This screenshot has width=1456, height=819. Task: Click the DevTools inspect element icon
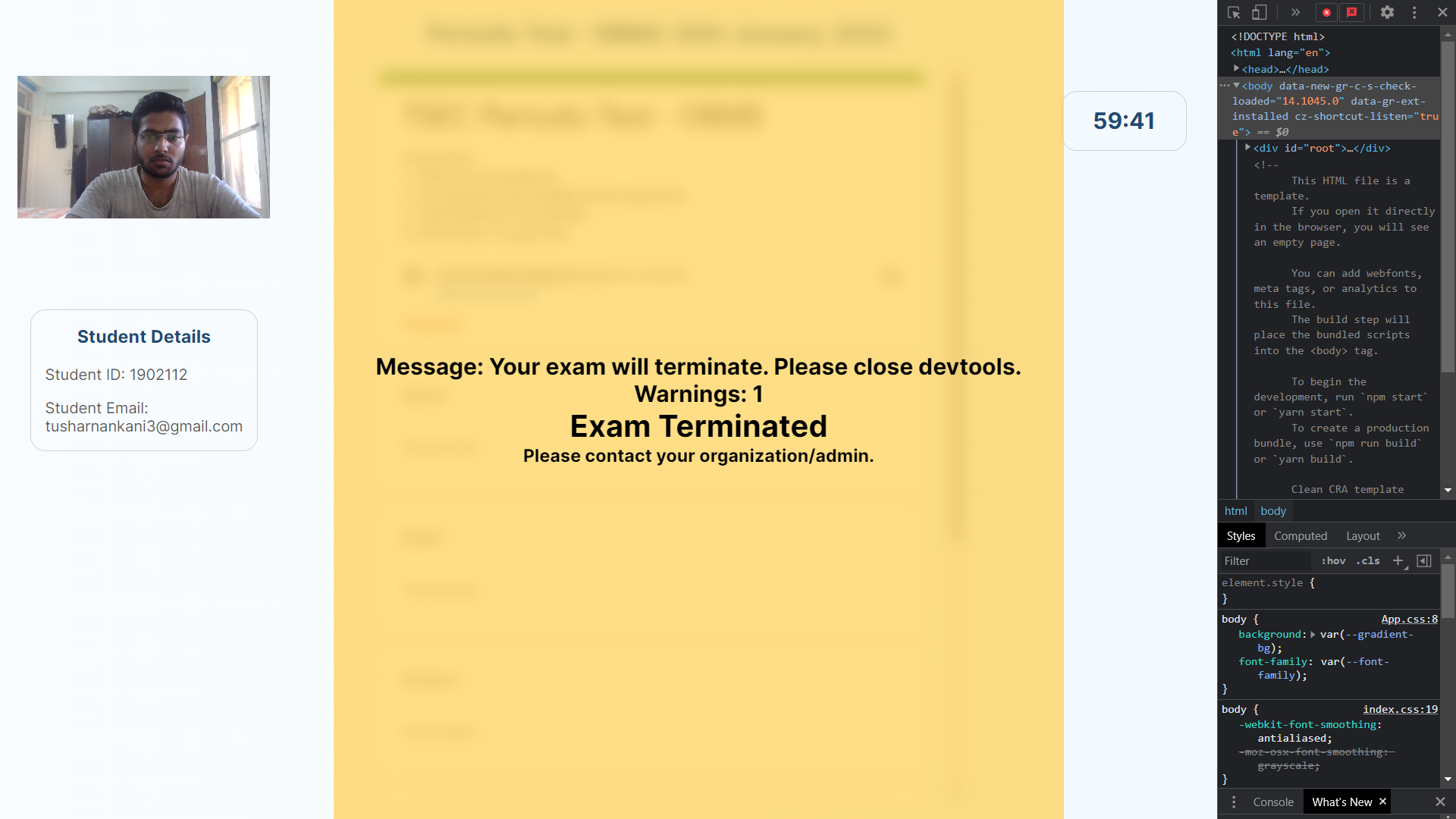pyautogui.click(x=1234, y=12)
